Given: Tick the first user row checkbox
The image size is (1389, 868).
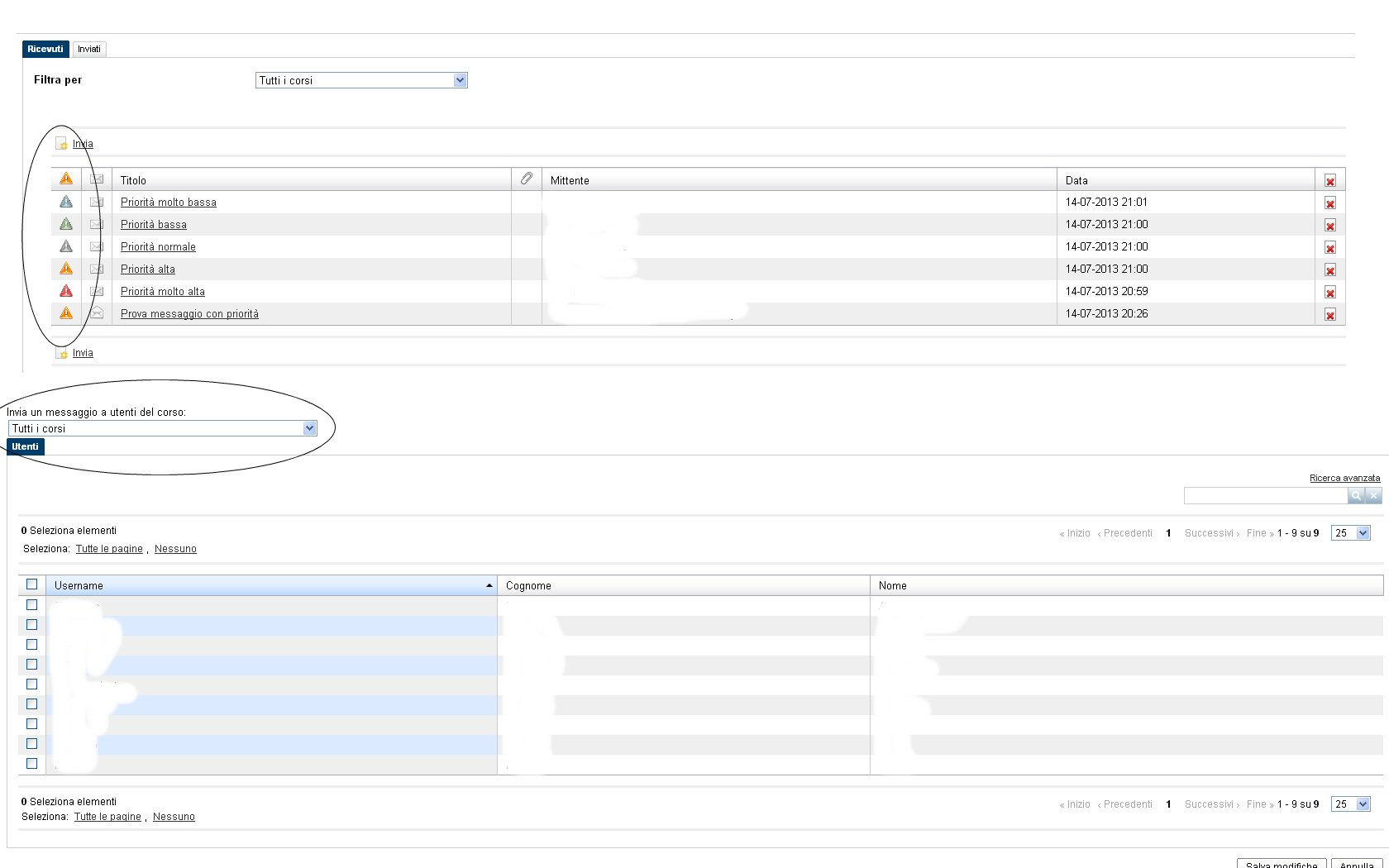Looking at the screenshot, I should point(32,605).
